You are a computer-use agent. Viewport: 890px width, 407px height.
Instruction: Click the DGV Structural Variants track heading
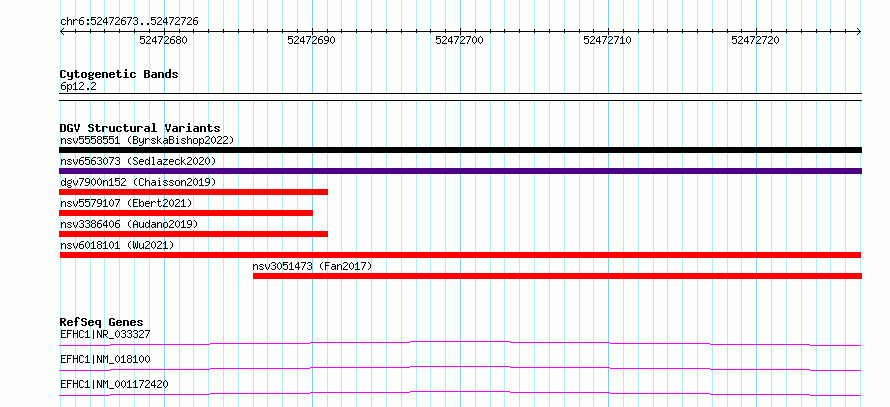(x=140, y=128)
